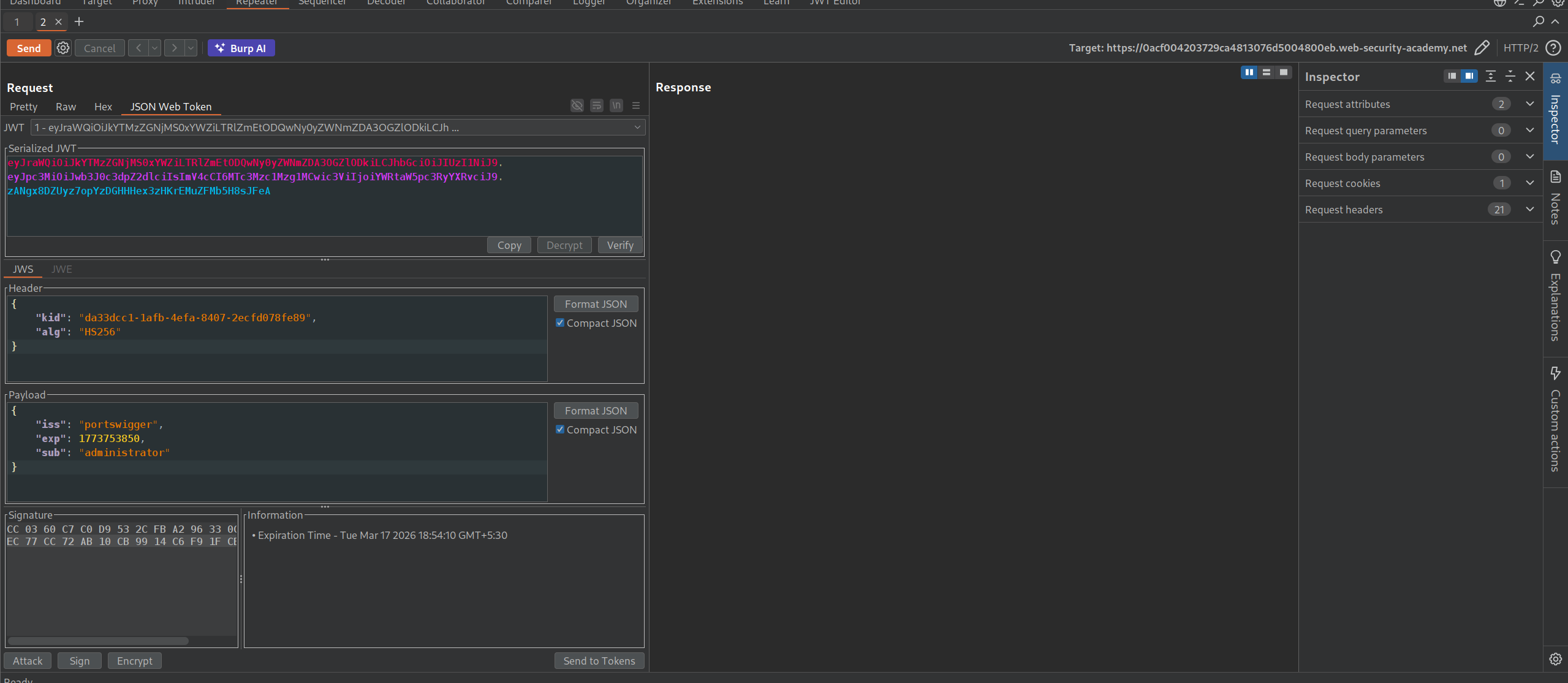The image size is (1568, 683).
Task: Click the Verify button for serialized JWT
Action: click(619, 245)
